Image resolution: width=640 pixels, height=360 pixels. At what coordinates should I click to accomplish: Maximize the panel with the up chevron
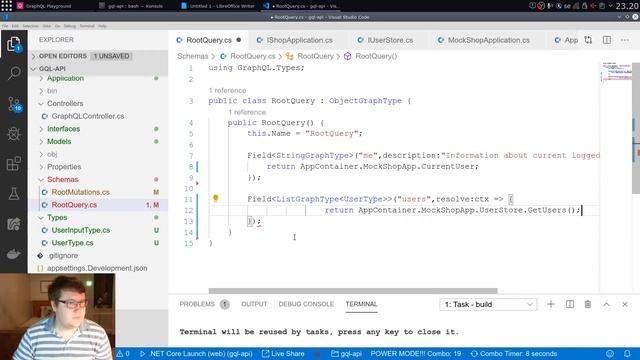(606, 304)
